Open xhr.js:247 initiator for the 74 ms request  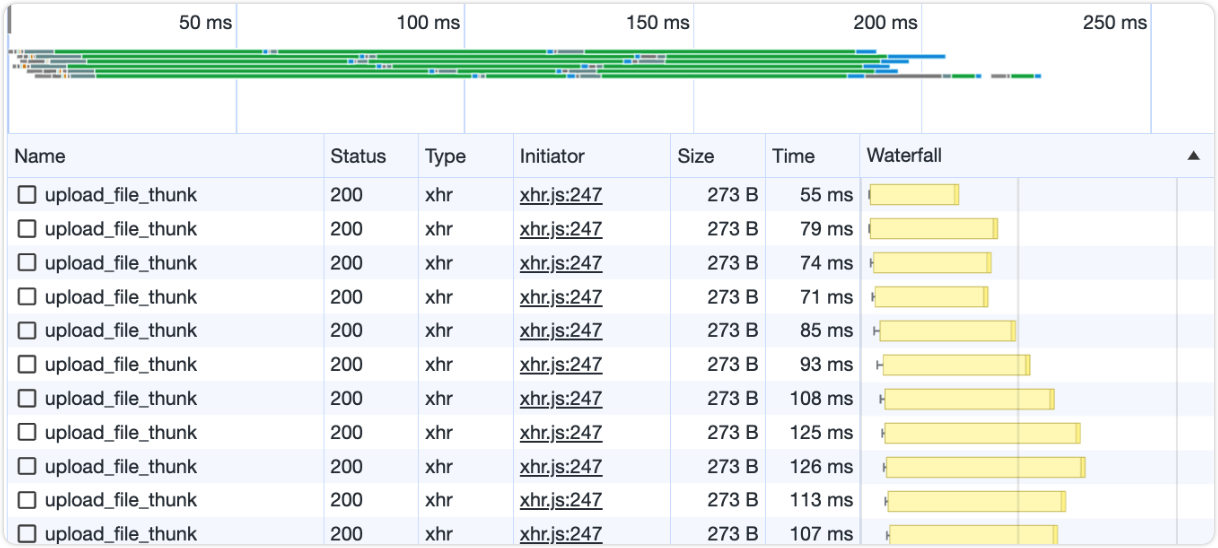pyautogui.click(x=561, y=263)
